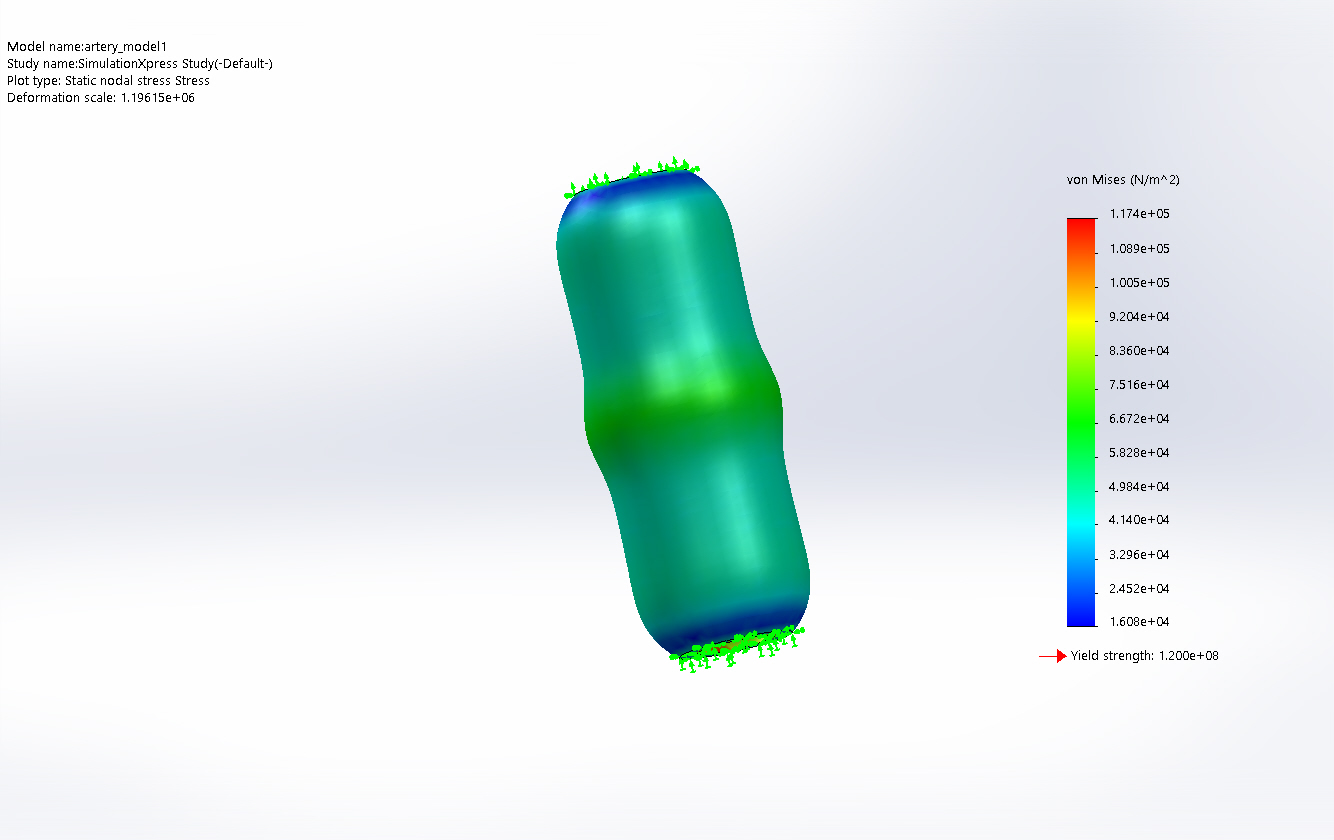Click the 1.005e+05 legend value
The image size is (1334, 840).
[x=1139, y=282]
